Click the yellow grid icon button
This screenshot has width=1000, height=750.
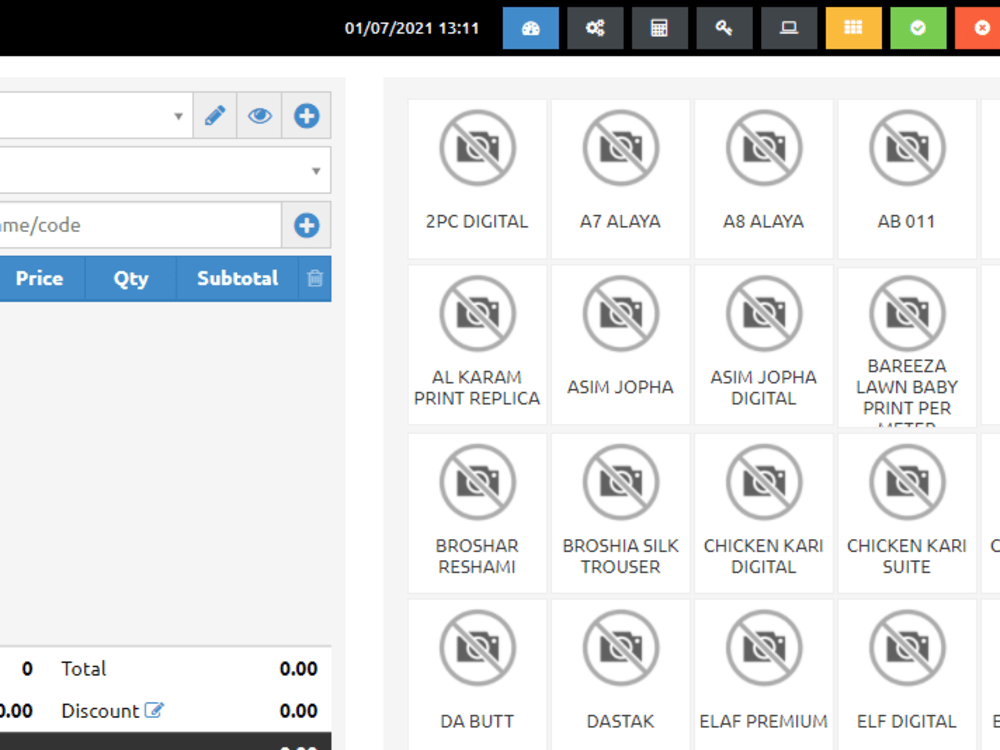[x=853, y=28]
